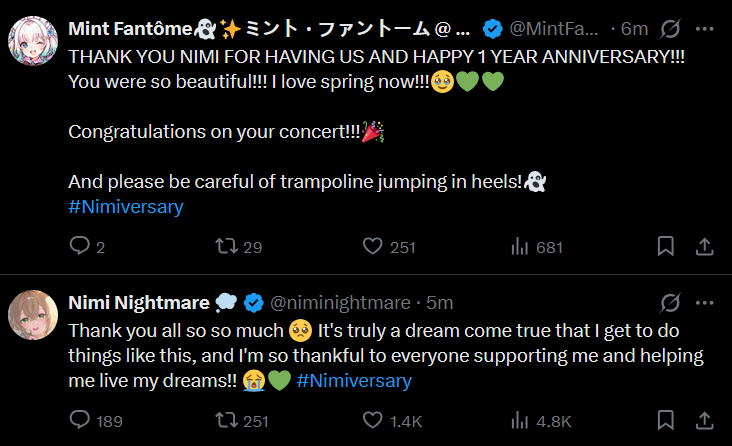The width and height of the screenshot is (732, 446).
Task: View analytics on Nimi Nightmare's tweet
Action: (520, 420)
